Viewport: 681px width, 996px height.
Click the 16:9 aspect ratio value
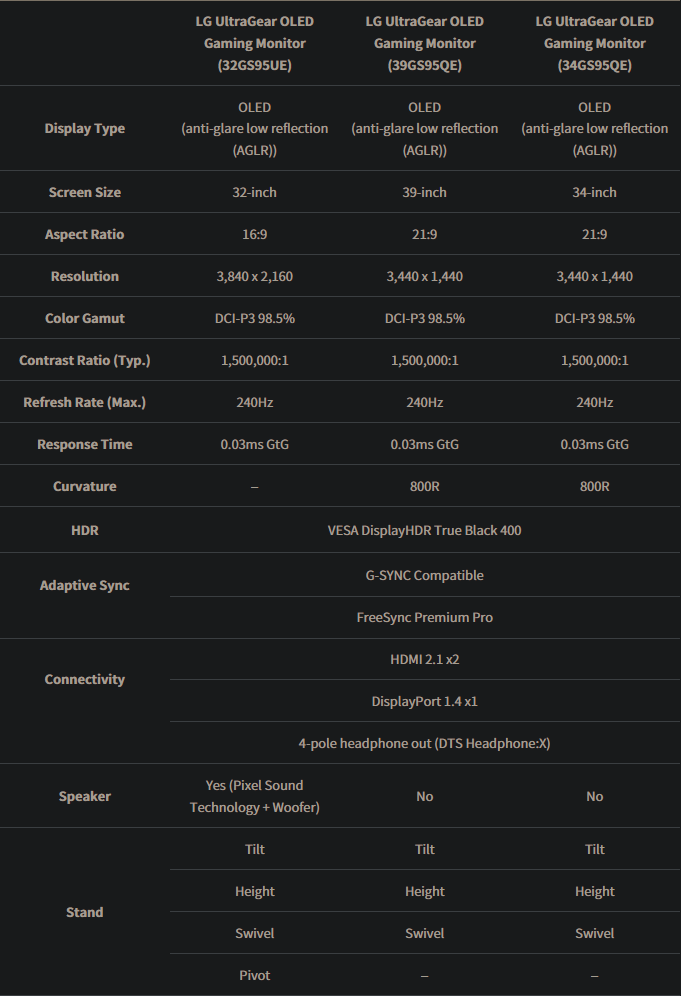254,234
